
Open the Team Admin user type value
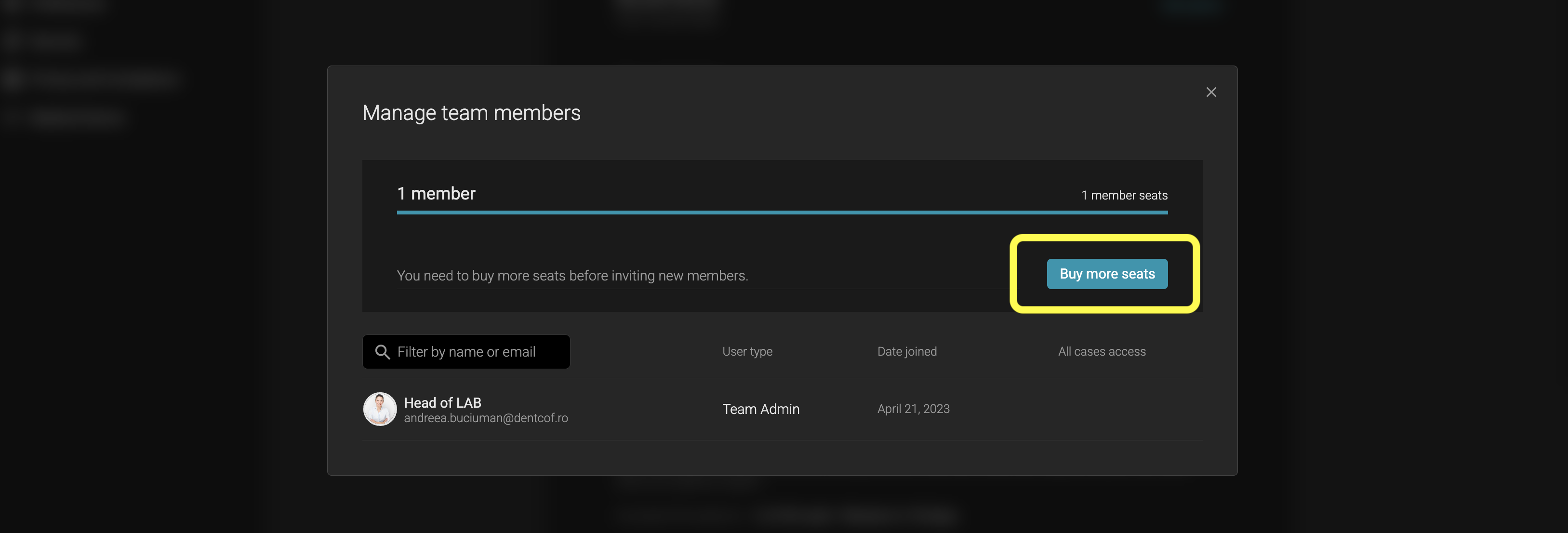click(760, 409)
